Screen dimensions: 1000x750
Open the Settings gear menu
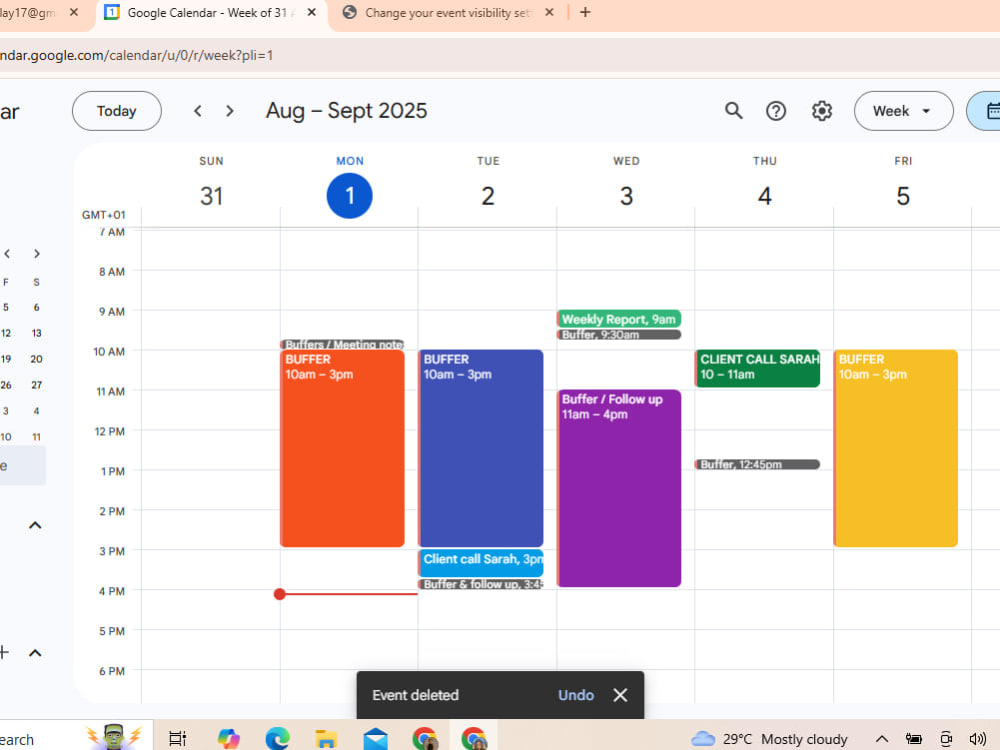[x=822, y=111]
